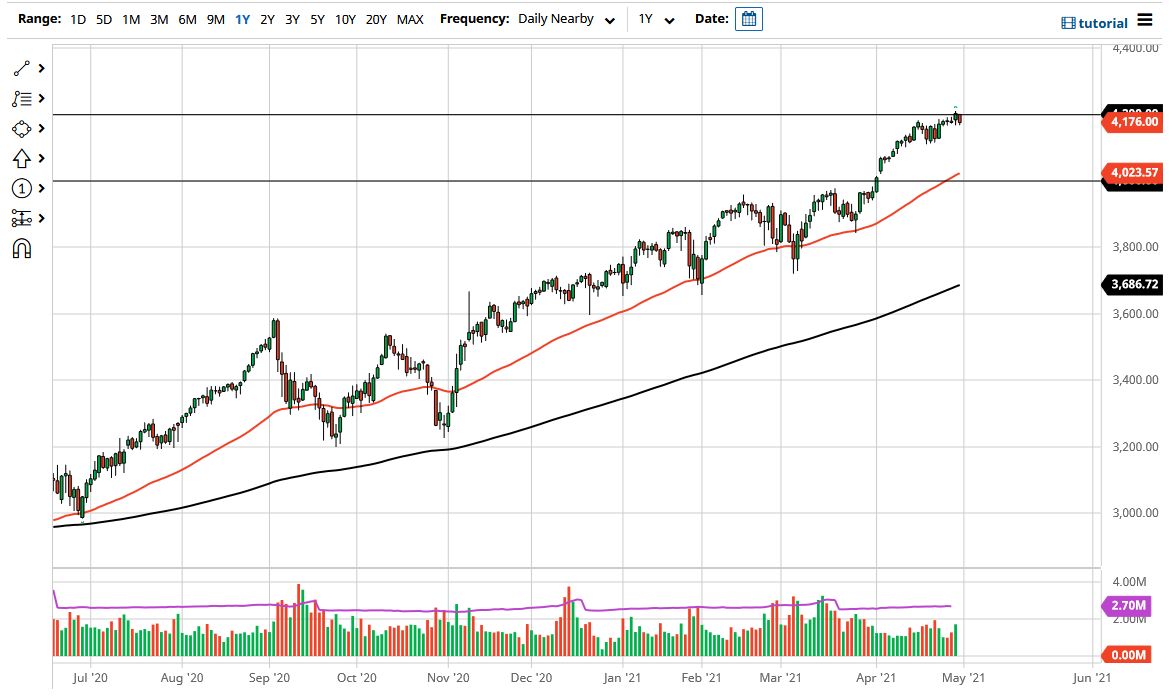Select the trendline drawing tool
The image size is (1173, 699).
coord(22,68)
